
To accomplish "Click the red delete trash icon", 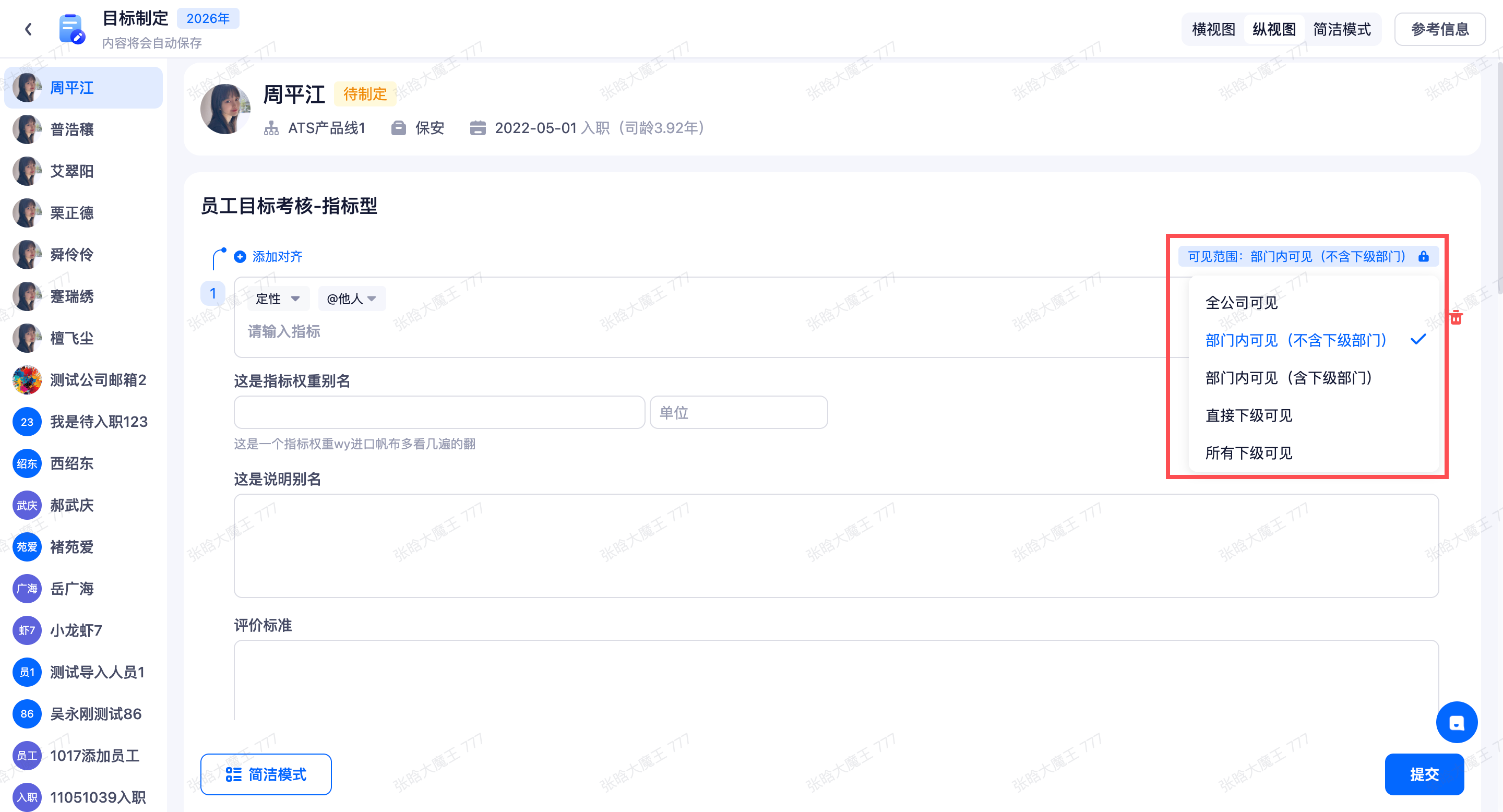I will pos(1457,318).
